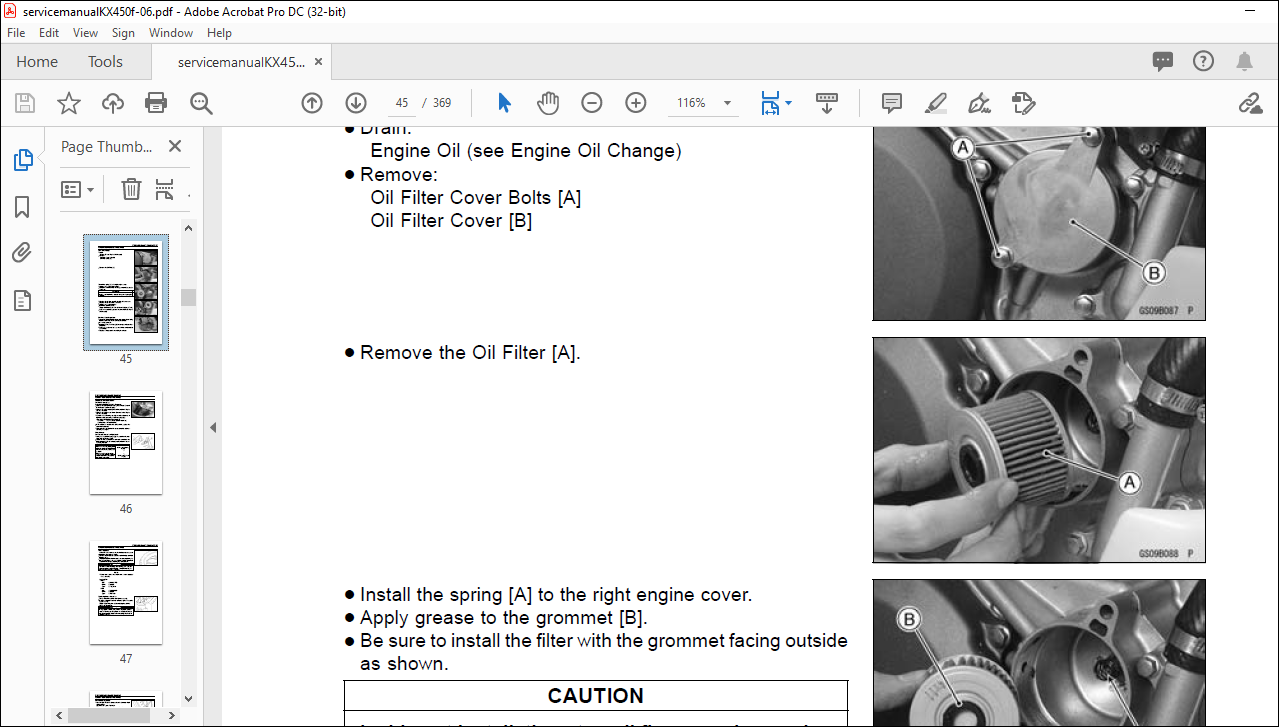Close the servicemanualKX45 document tab
The image size is (1279, 727).
pos(319,61)
